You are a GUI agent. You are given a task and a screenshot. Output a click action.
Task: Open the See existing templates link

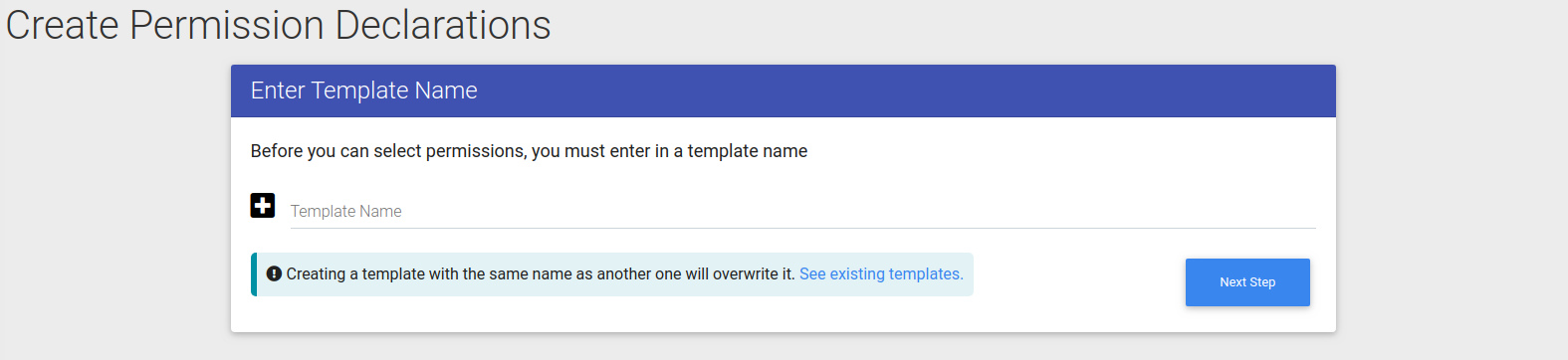tap(881, 273)
